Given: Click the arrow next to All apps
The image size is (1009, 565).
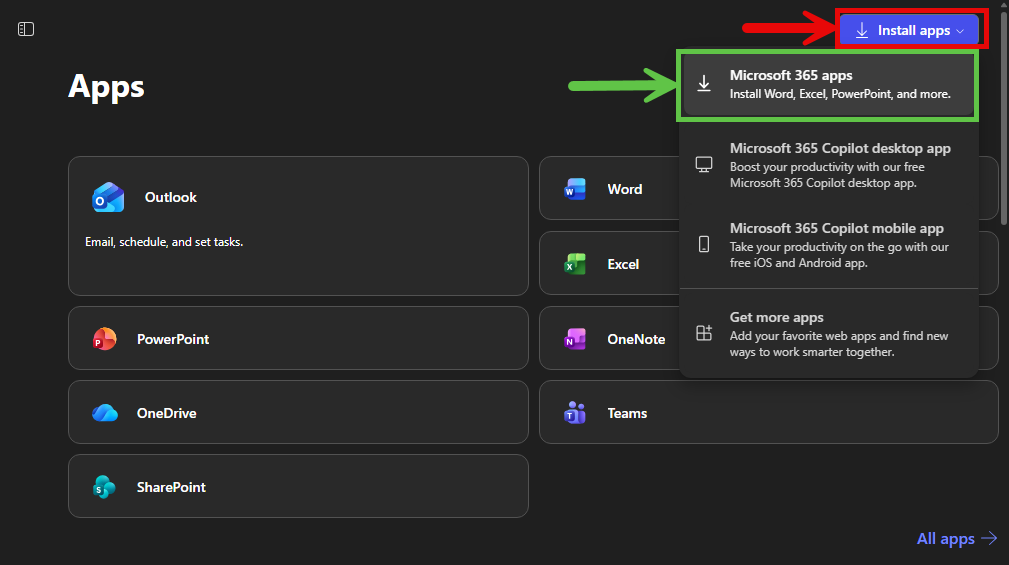Looking at the screenshot, I should 989,538.
